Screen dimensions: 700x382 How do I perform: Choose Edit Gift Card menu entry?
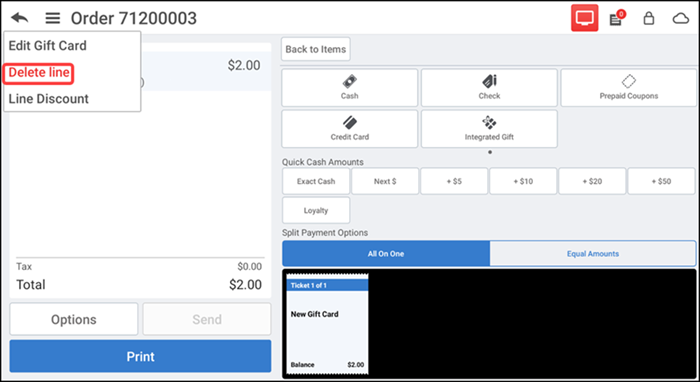pos(48,46)
